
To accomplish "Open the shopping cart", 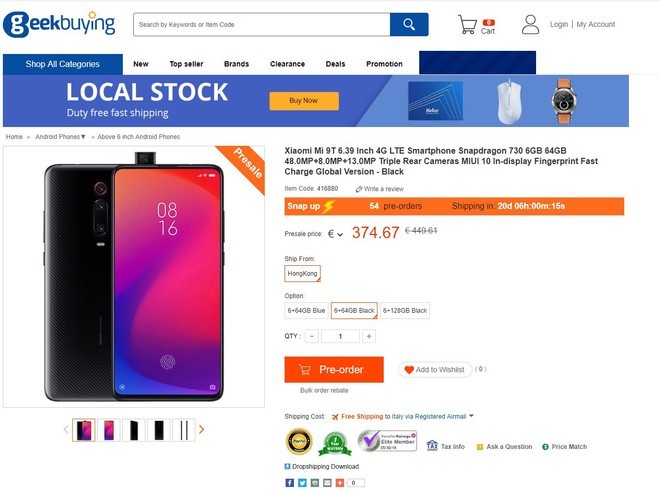I will tap(468, 25).
